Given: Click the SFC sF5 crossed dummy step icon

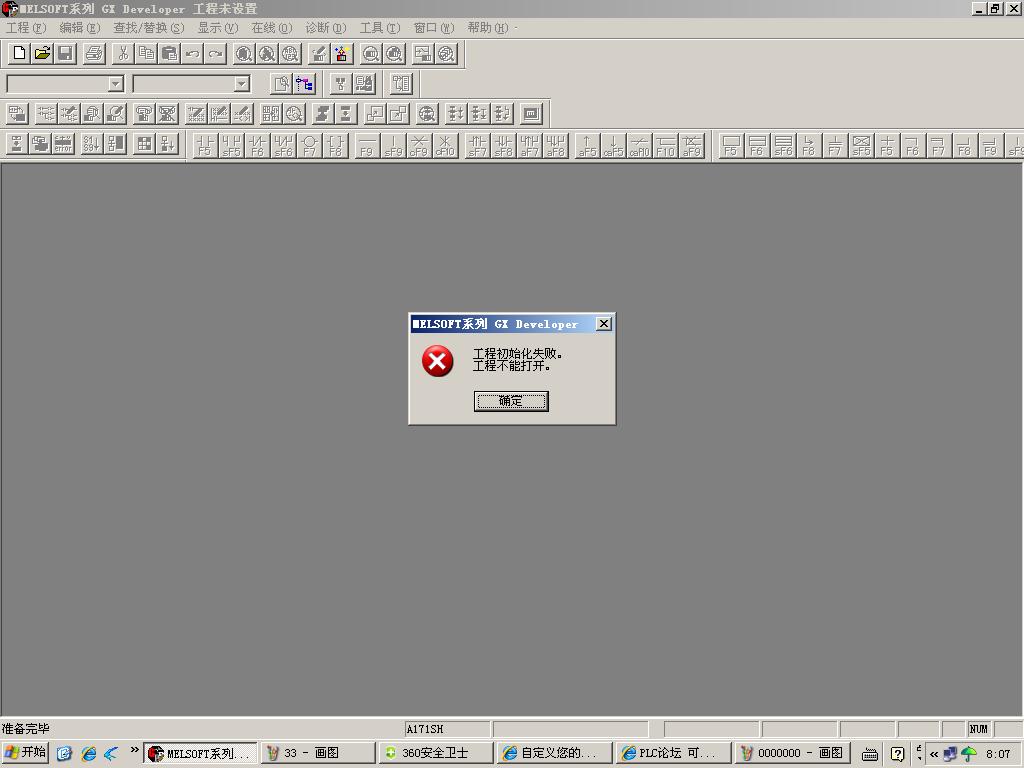Looking at the screenshot, I should click(x=861, y=145).
